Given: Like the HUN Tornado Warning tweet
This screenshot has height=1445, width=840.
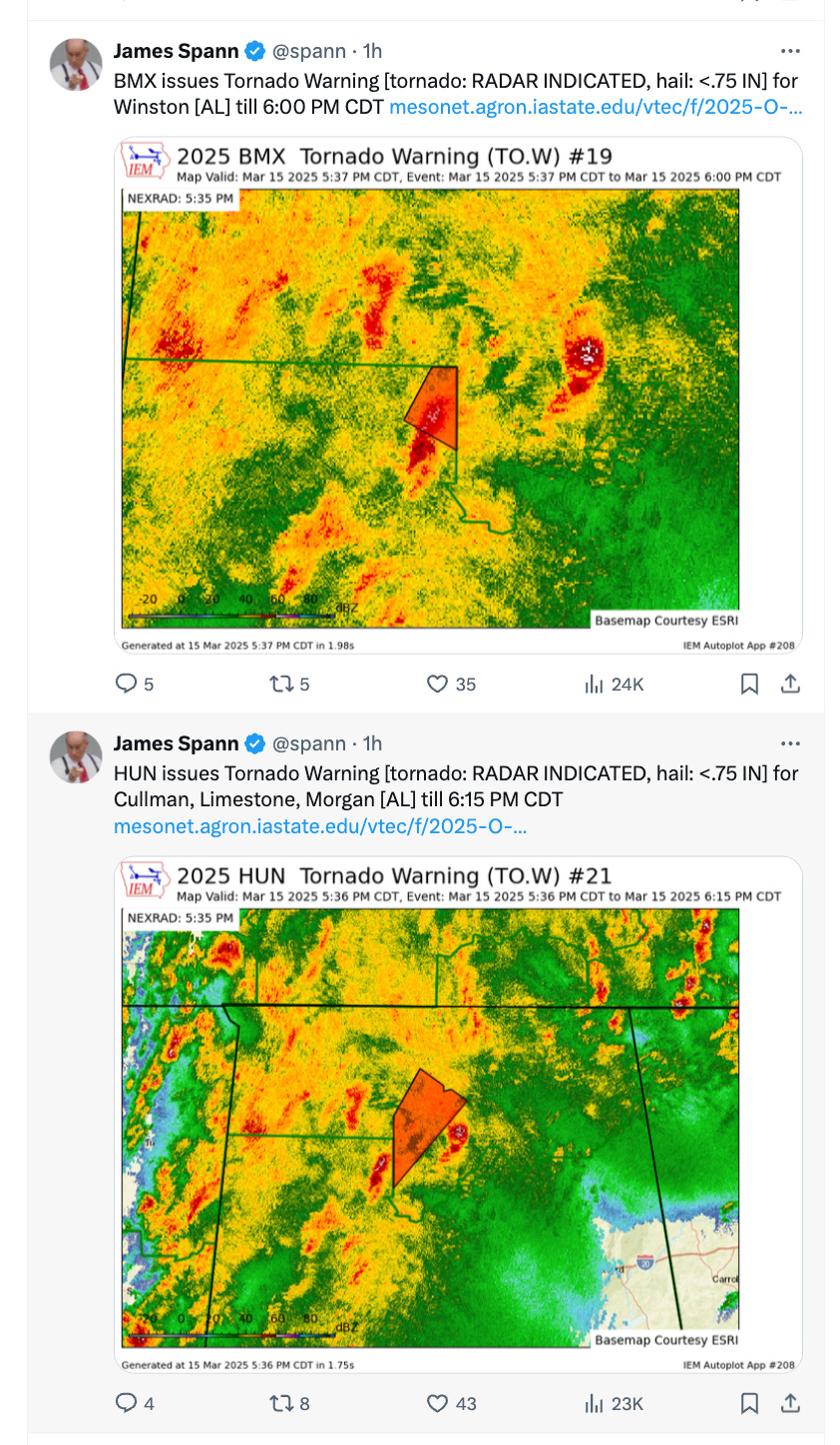Looking at the screenshot, I should pyautogui.click(x=437, y=1403).
